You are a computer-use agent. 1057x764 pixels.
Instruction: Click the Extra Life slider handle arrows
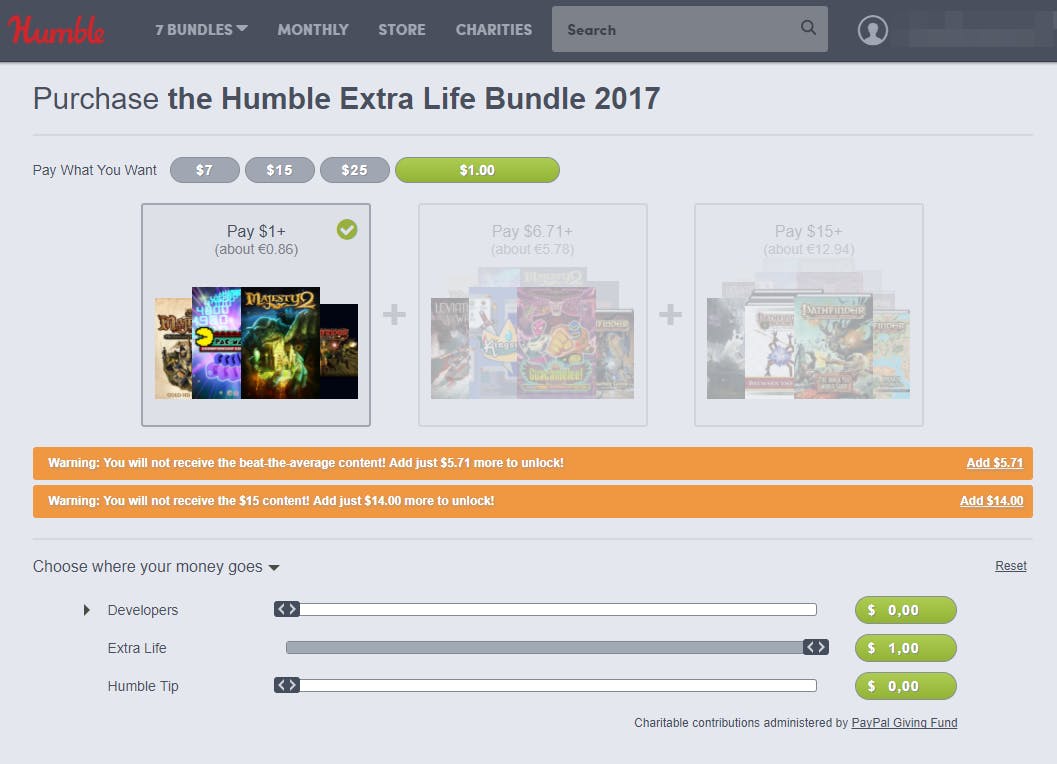816,647
